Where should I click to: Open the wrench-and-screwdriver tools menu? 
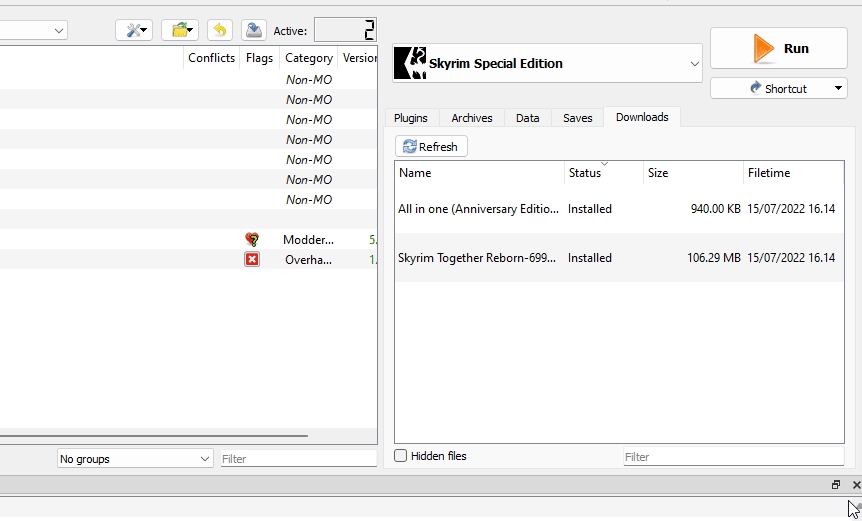point(134,30)
